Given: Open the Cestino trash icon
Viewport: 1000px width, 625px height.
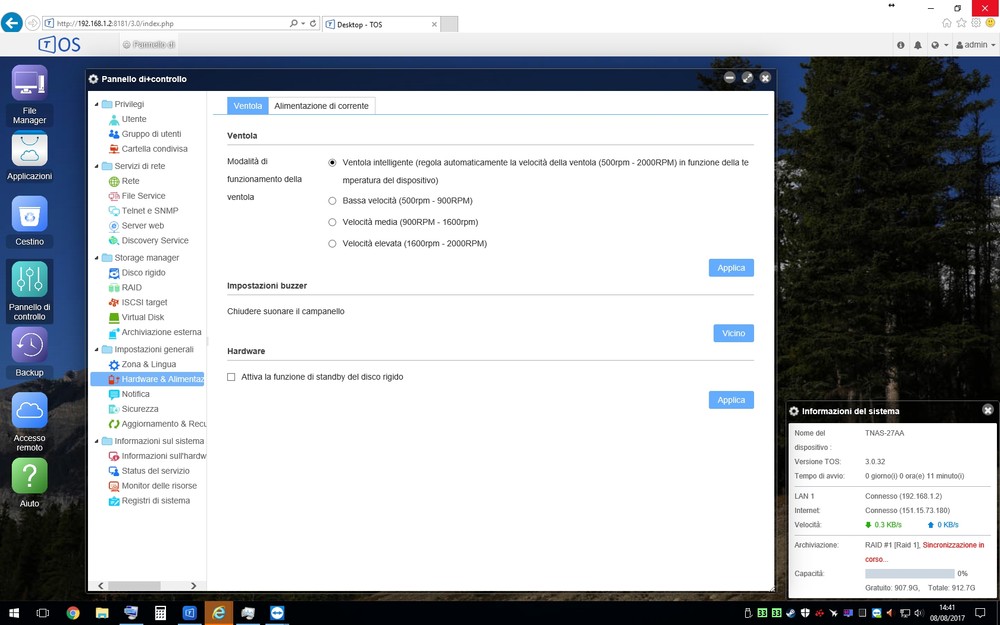Looking at the screenshot, I should [29, 214].
